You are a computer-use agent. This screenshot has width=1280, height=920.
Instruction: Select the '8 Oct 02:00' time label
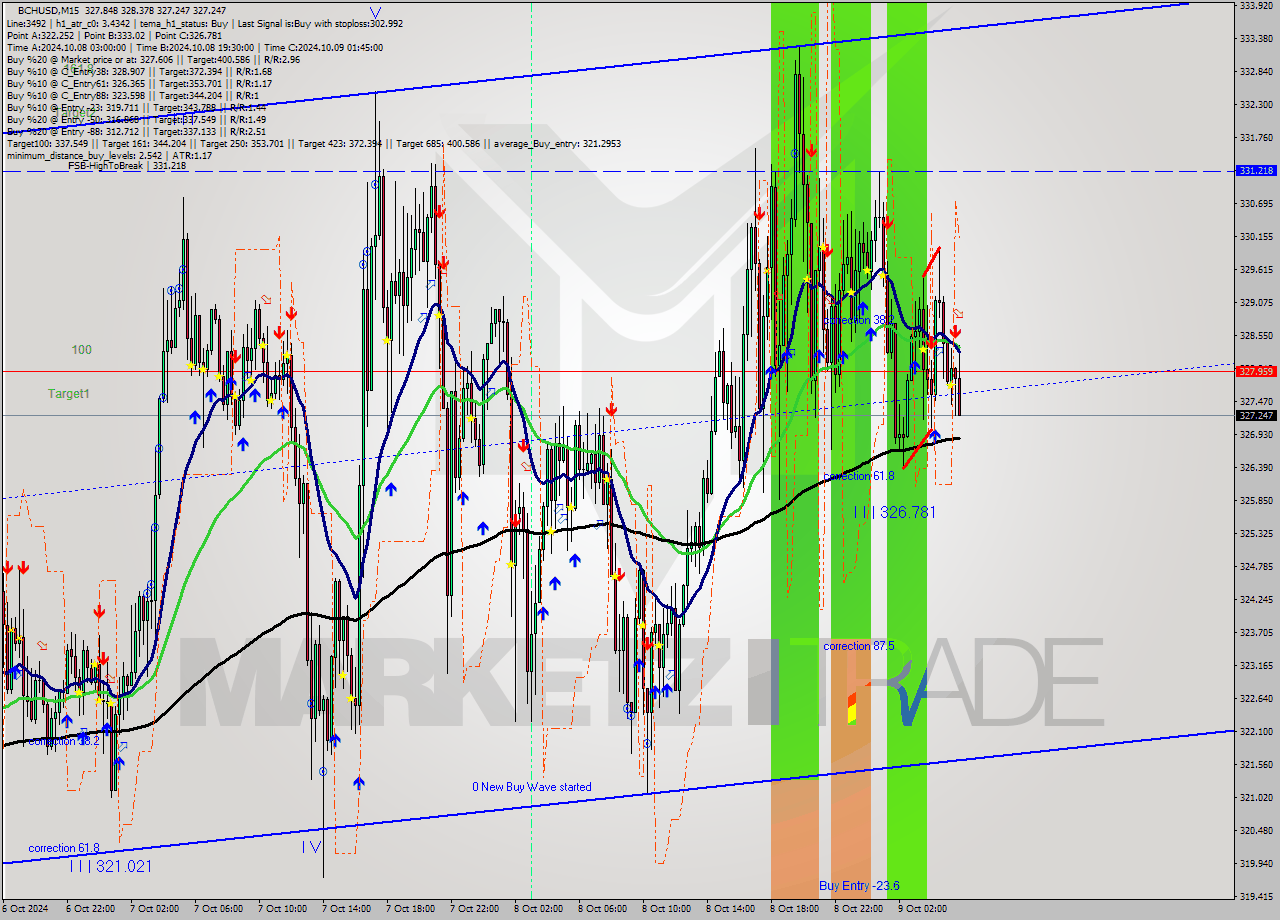(539, 909)
